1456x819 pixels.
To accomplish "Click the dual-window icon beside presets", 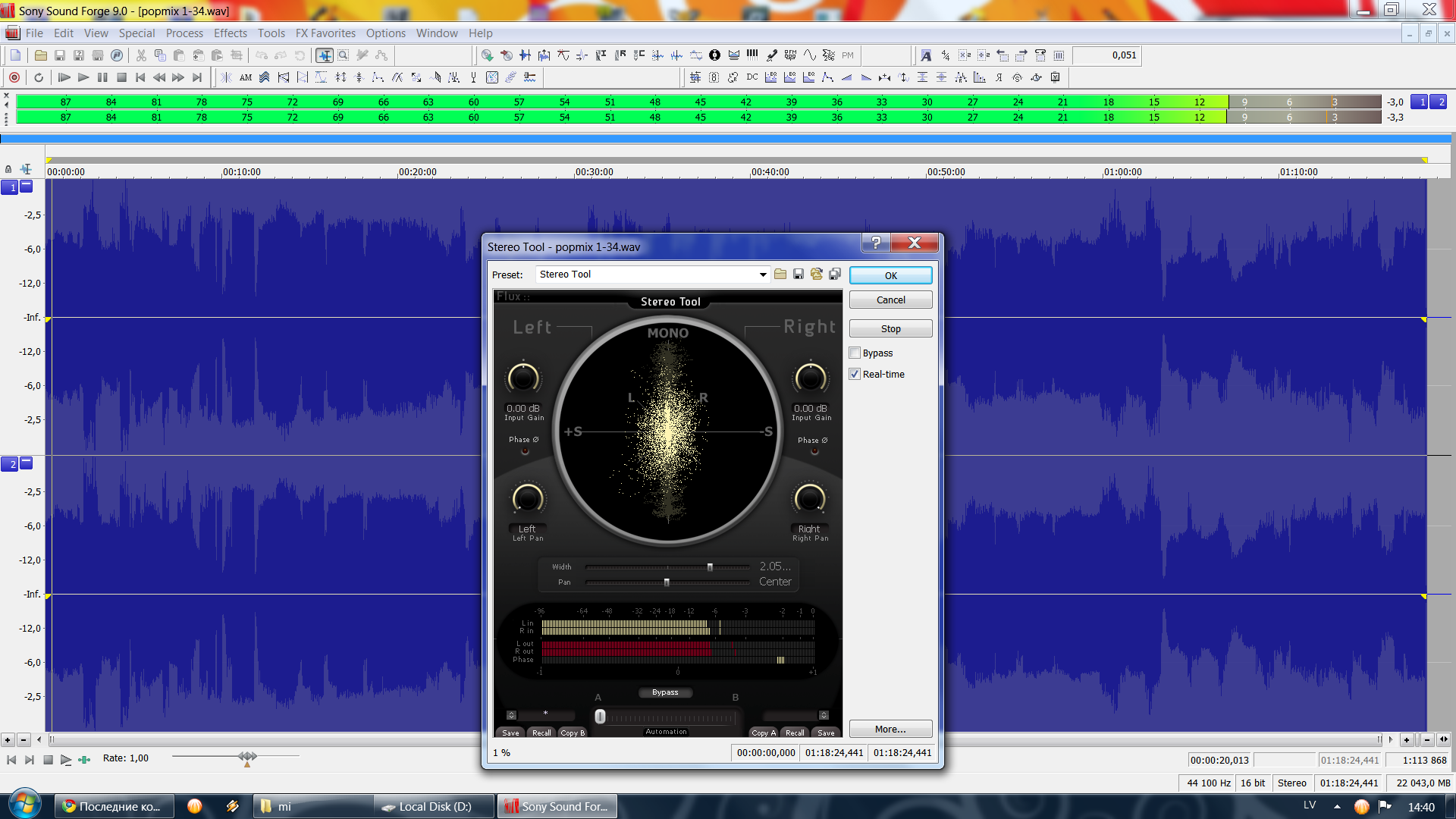I will 835,274.
